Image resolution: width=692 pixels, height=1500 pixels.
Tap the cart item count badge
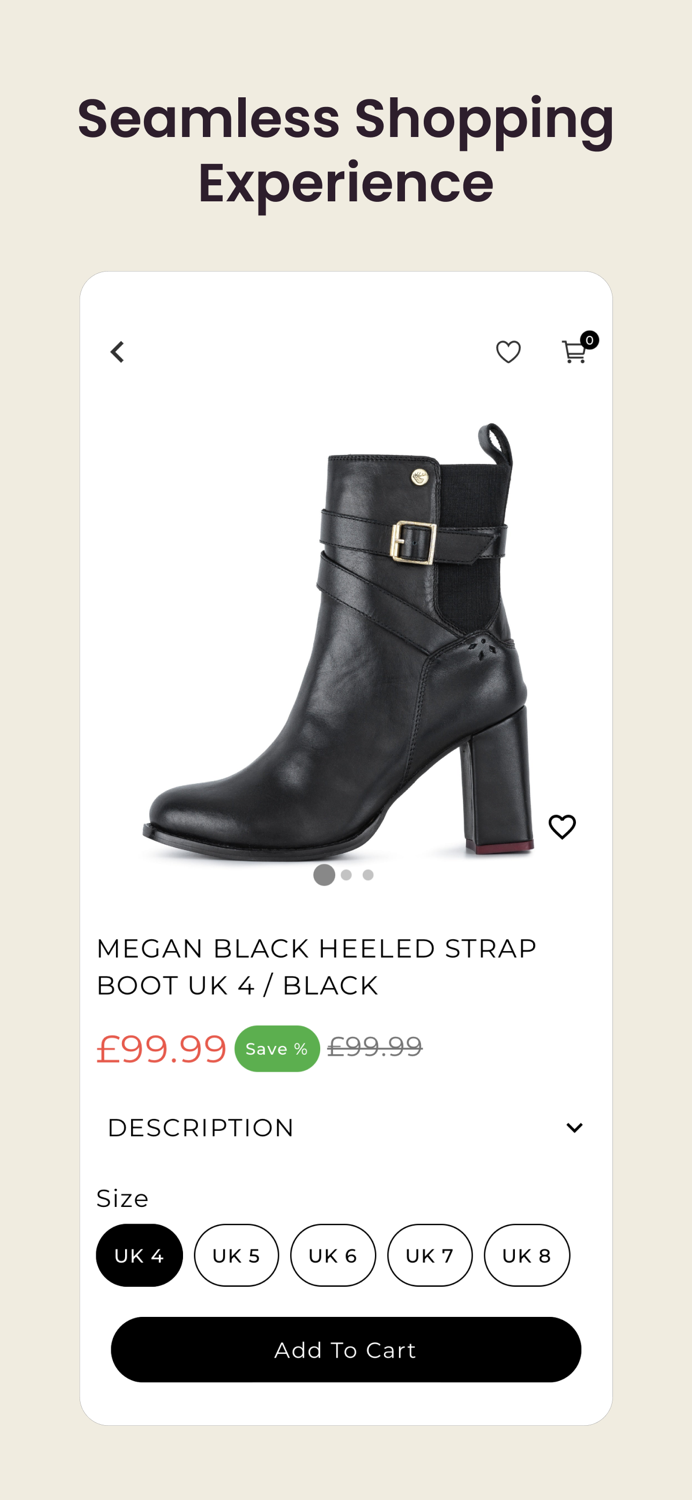[x=590, y=340]
